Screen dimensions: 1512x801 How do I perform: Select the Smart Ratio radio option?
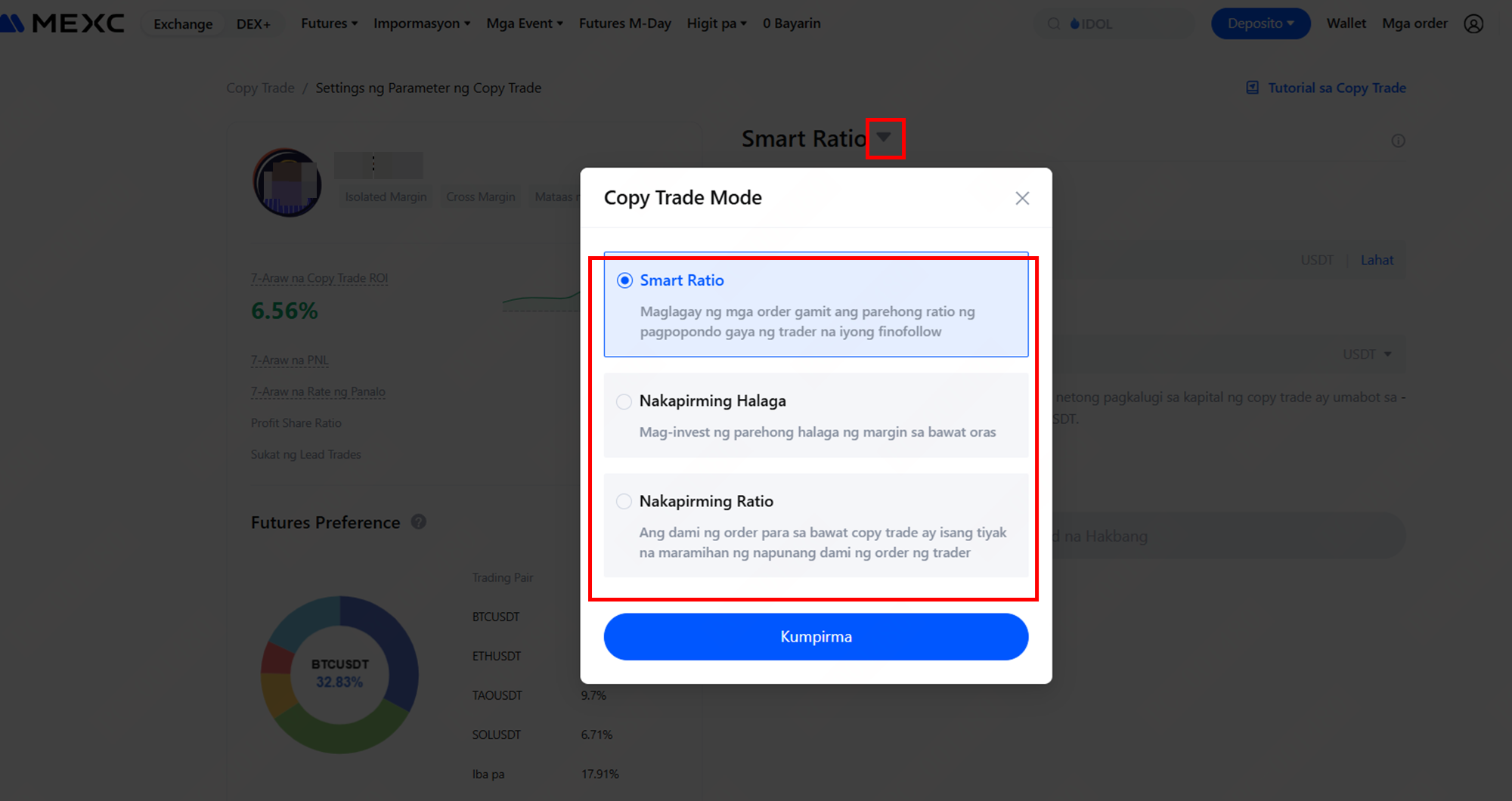pyautogui.click(x=624, y=280)
